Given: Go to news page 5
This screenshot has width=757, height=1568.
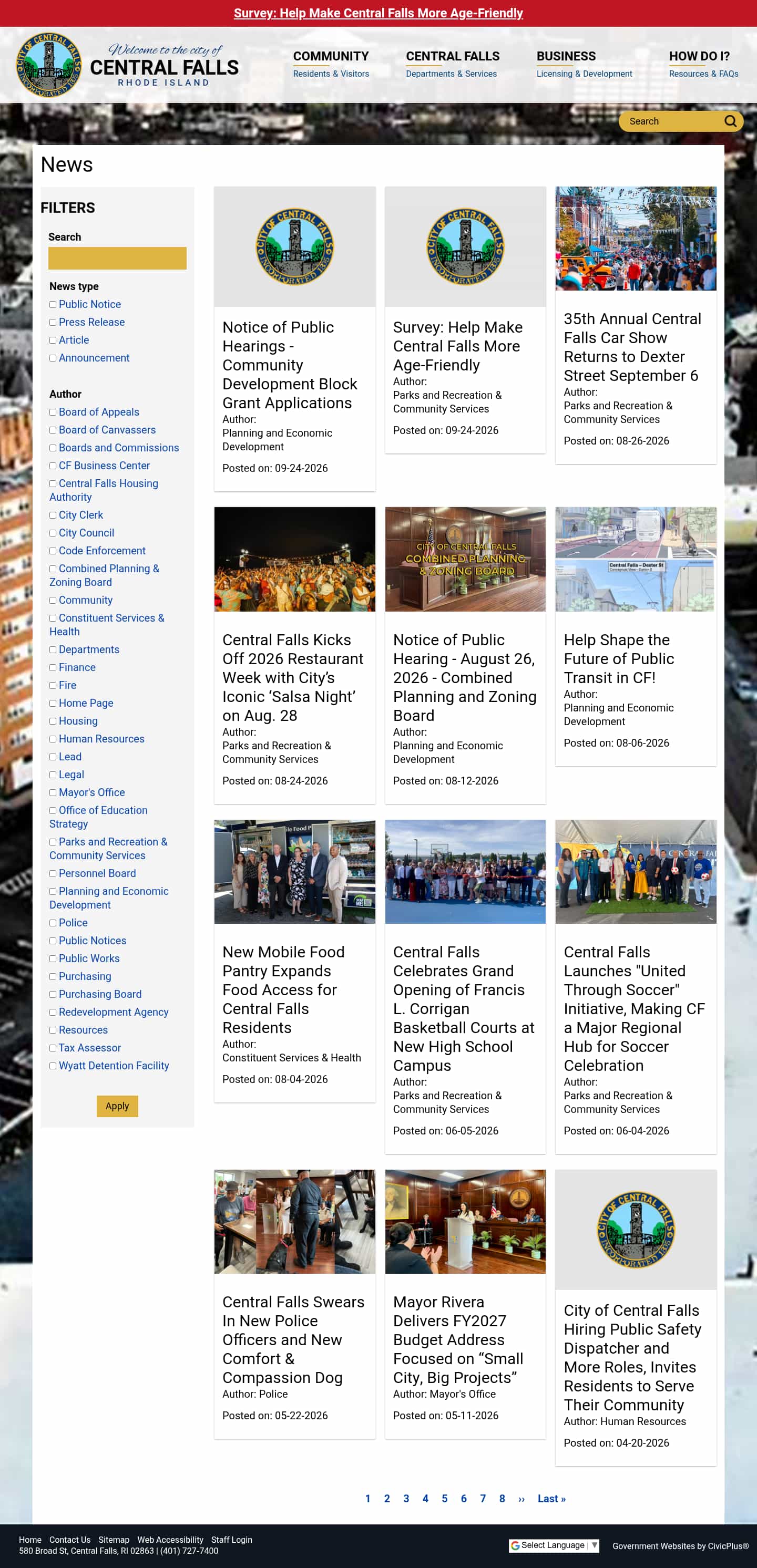Looking at the screenshot, I should point(445,1499).
